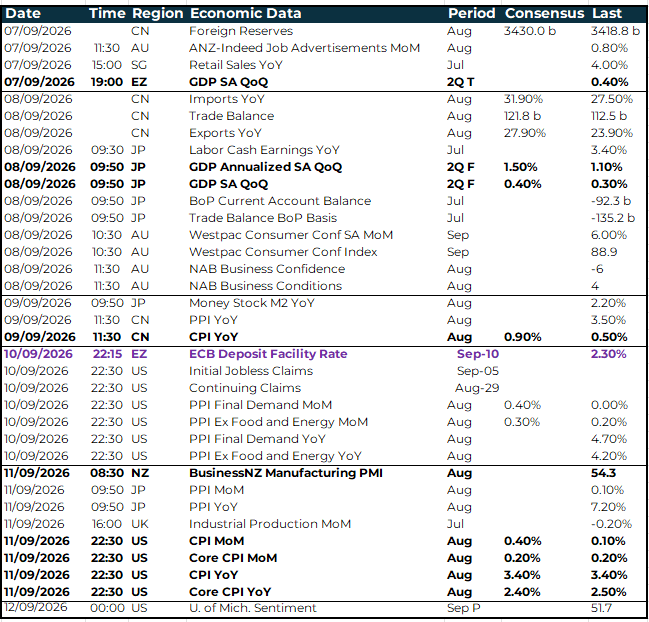Select the 'PPI MoM' cell
The width and height of the screenshot is (649, 622).
216,490
